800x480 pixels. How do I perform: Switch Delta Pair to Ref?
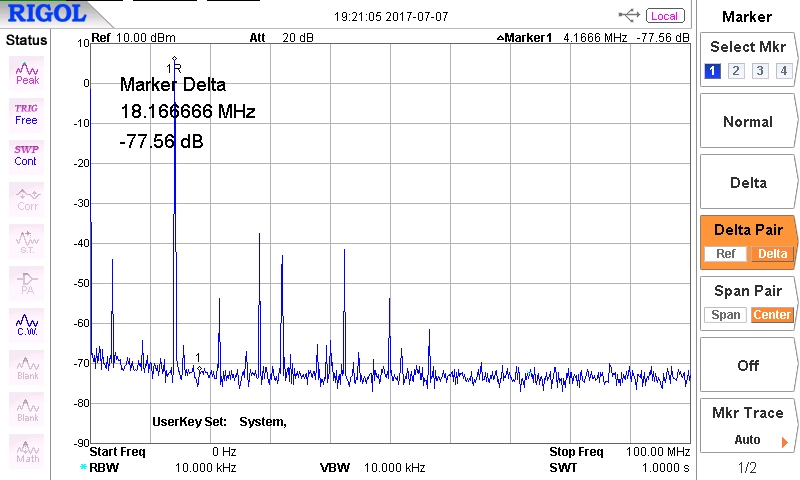[726, 254]
